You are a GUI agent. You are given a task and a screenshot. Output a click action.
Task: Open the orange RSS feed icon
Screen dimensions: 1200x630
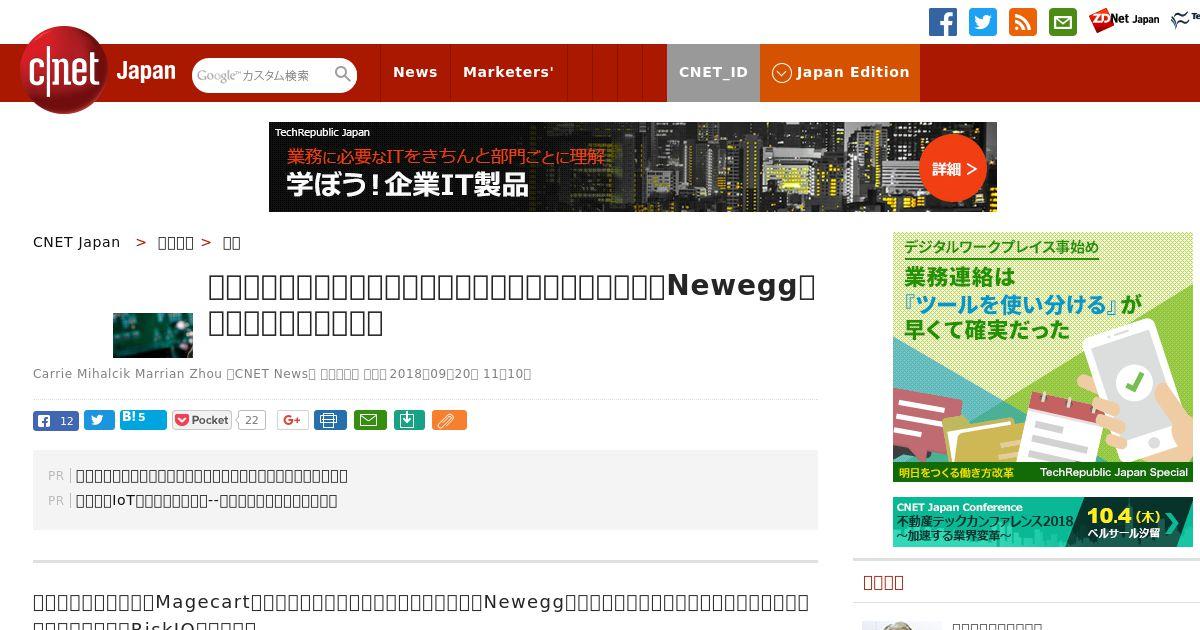tap(1023, 22)
